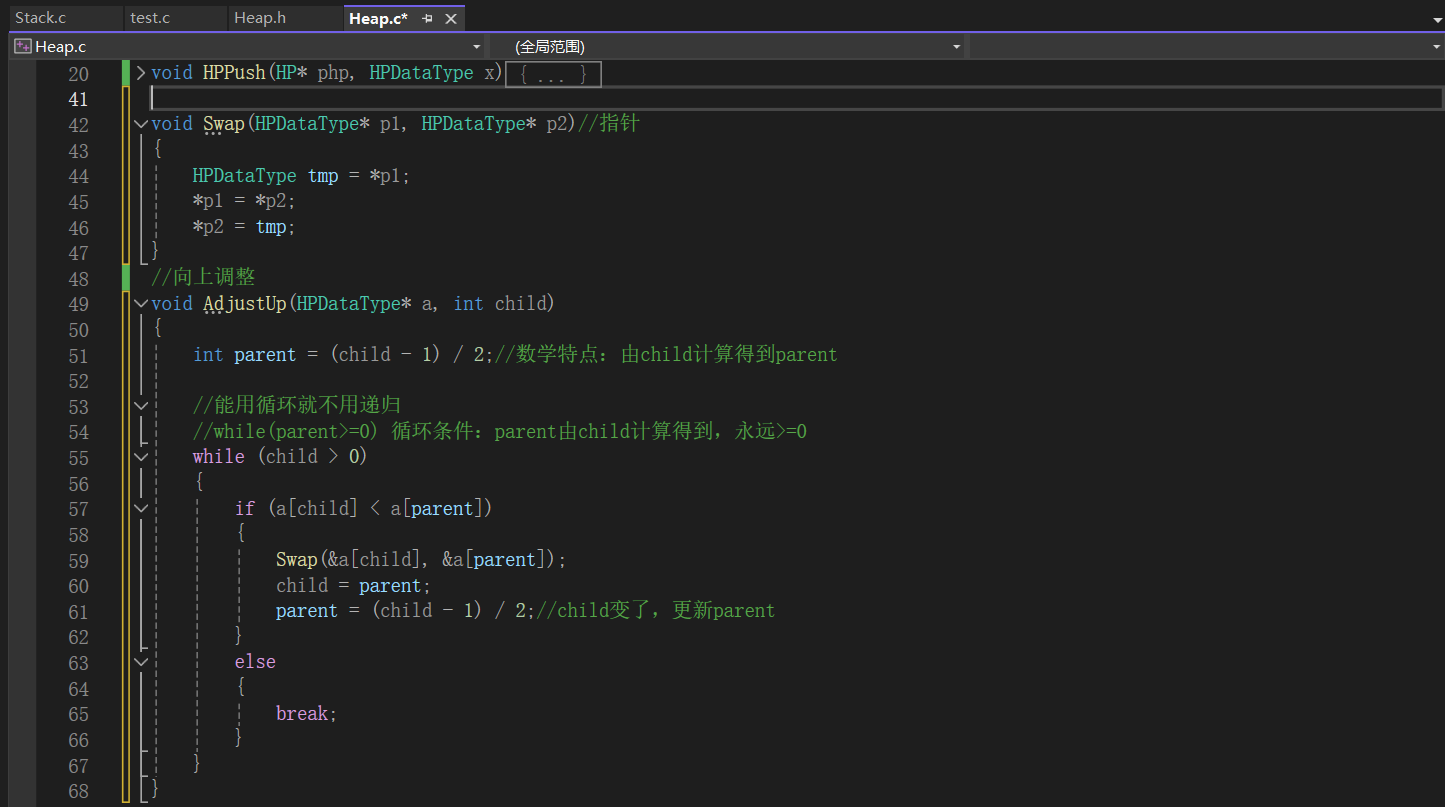
Task: Click line number 44 in the gutter
Action: point(78,176)
